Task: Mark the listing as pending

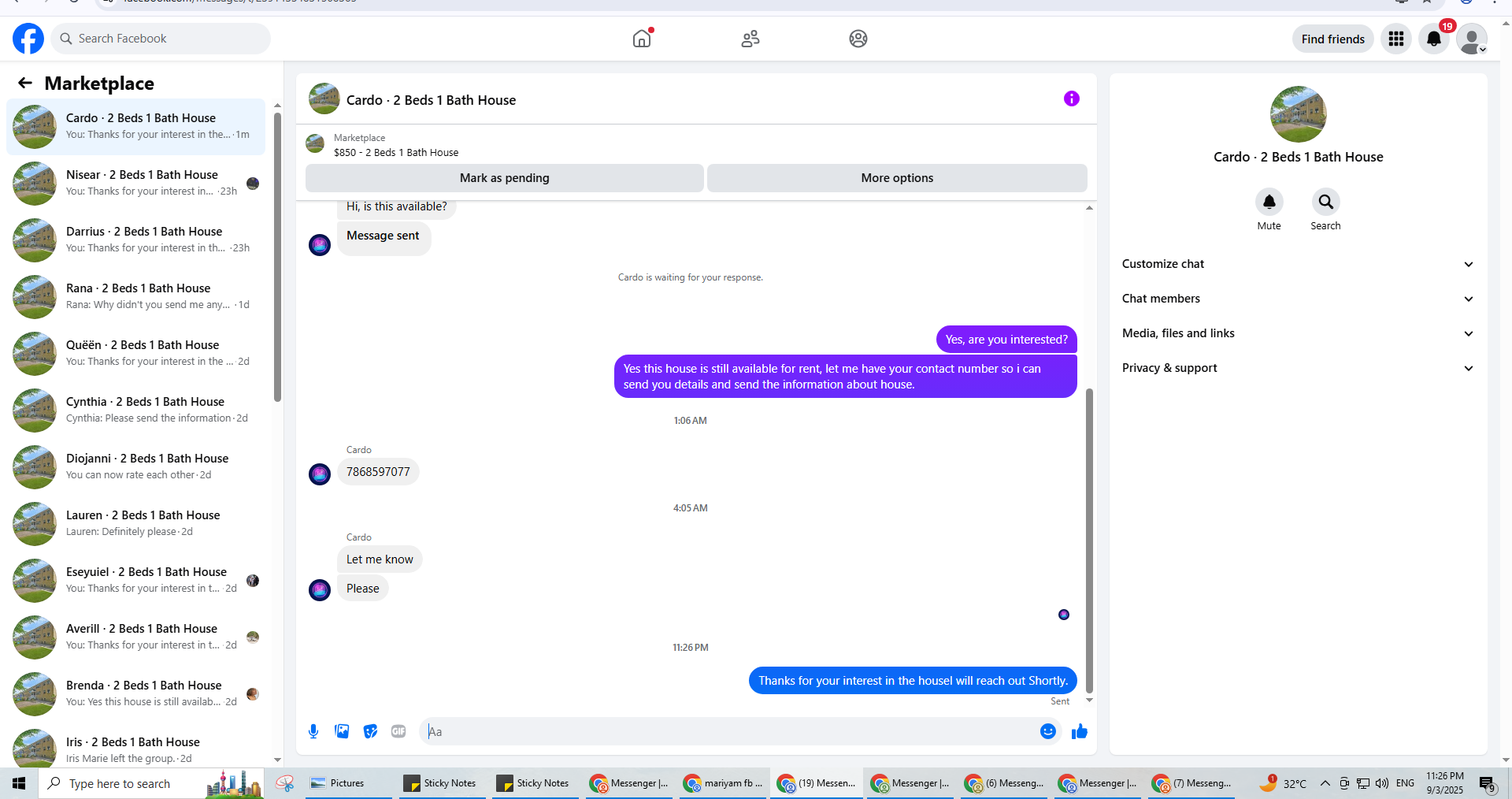Action: click(x=505, y=178)
